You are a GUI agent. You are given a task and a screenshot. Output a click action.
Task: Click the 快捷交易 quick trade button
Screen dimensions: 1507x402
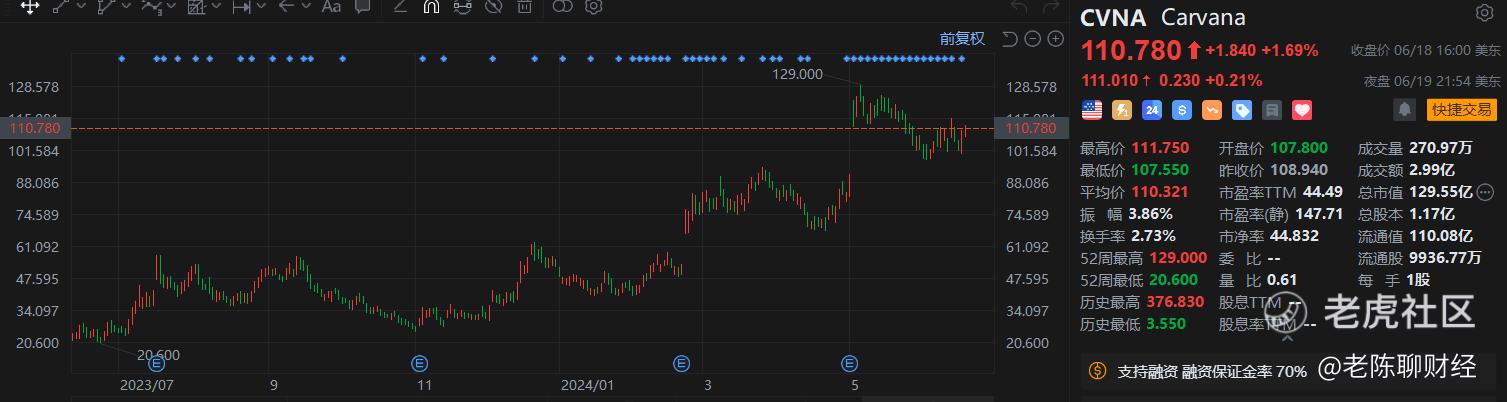point(1461,110)
